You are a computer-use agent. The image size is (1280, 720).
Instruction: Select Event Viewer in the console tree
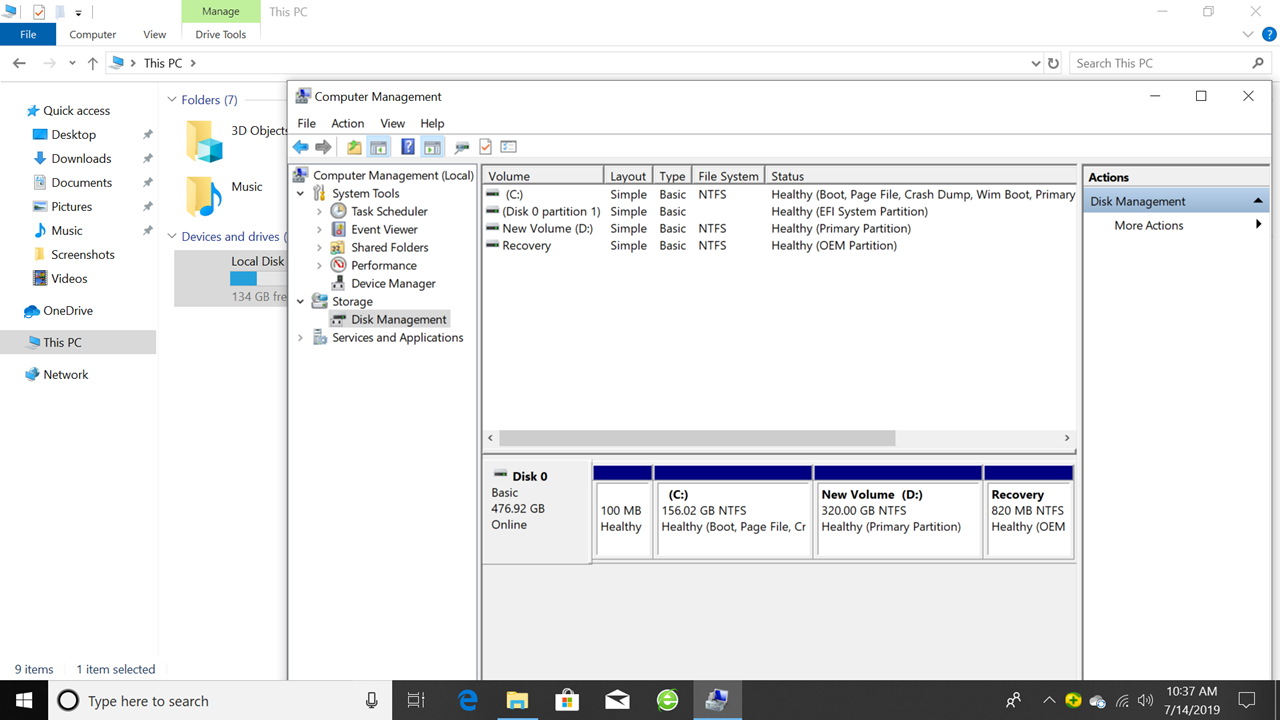(x=384, y=230)
